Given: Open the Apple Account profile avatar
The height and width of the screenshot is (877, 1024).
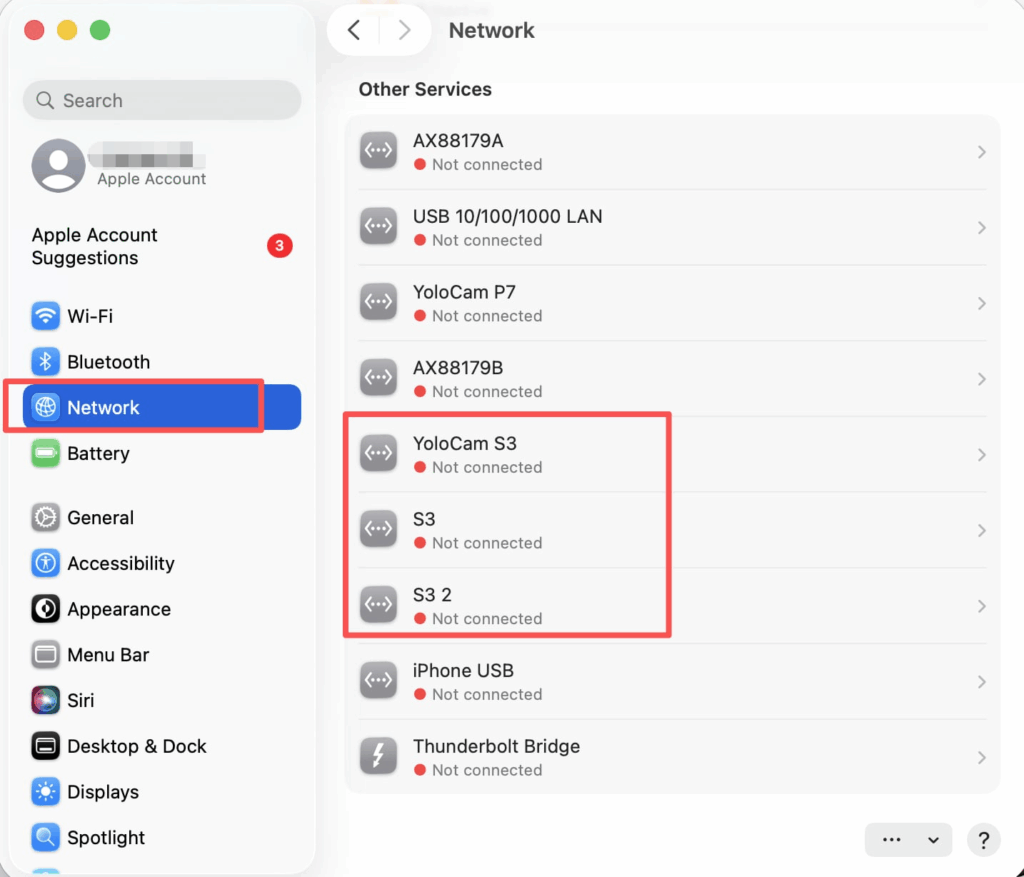Looking at the screenshot, I should point(58,166).
